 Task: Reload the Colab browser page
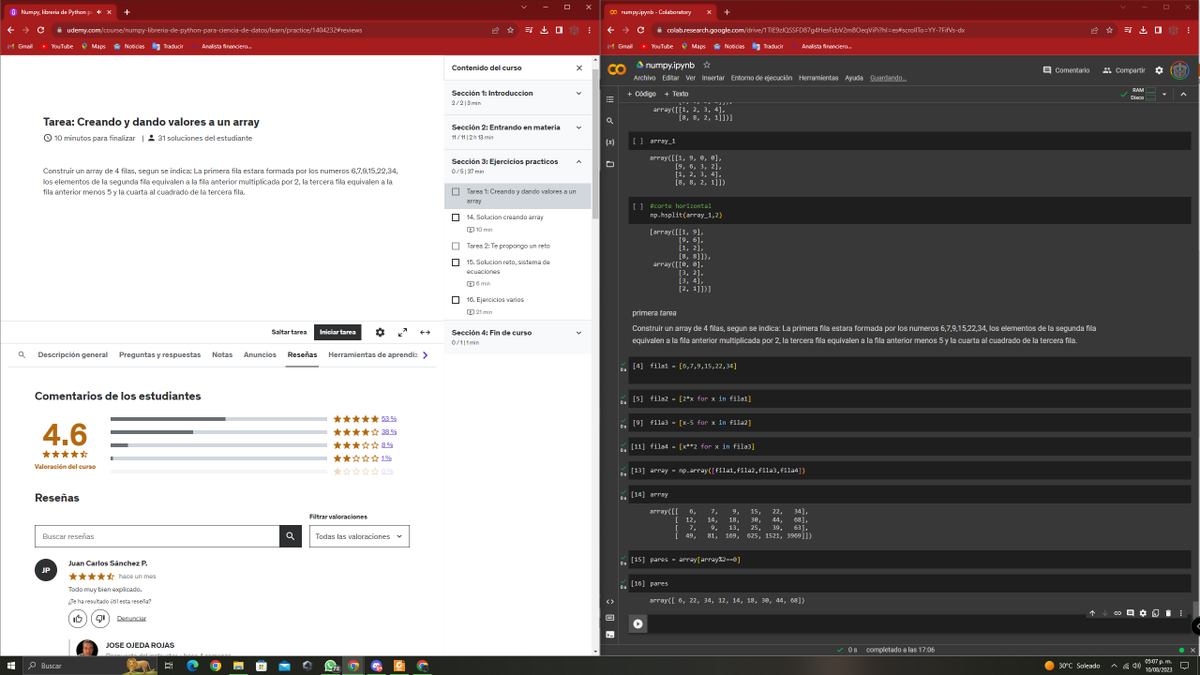coord(641,30)
